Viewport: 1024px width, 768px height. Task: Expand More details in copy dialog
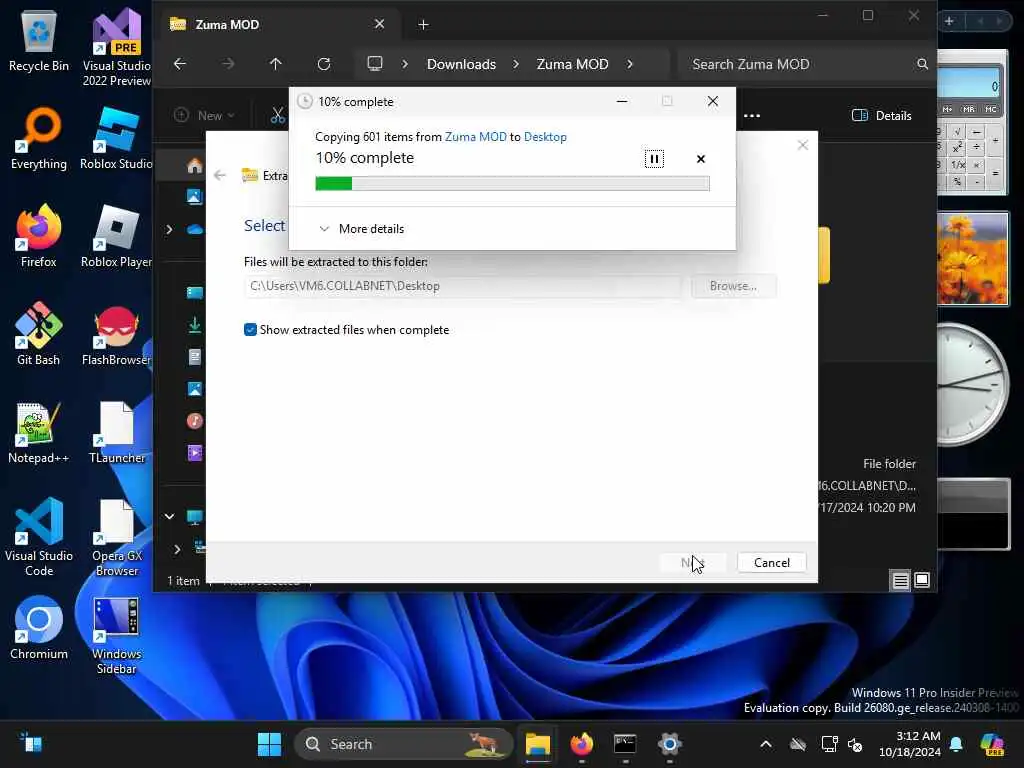361,229
